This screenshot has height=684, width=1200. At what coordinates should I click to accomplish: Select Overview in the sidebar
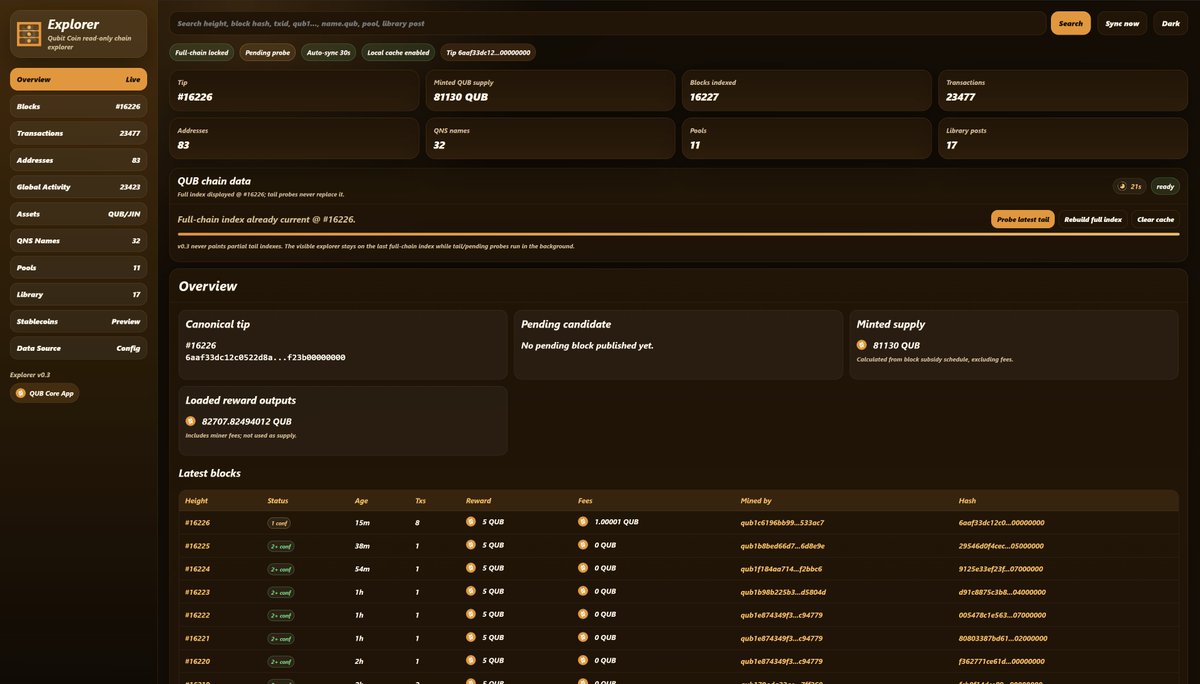point(78,79)
